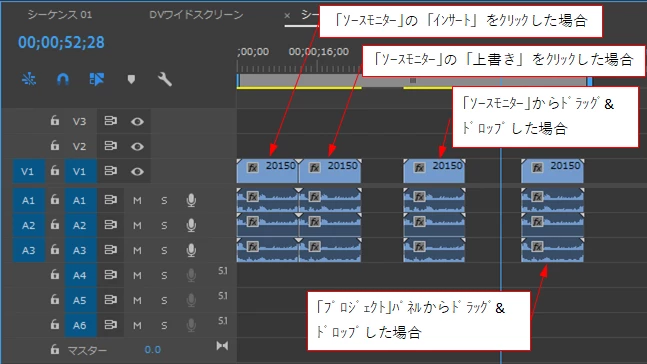Lock the マスター track
The width and height of the screenshot is (647, 364).
click(x=54, y=350)
